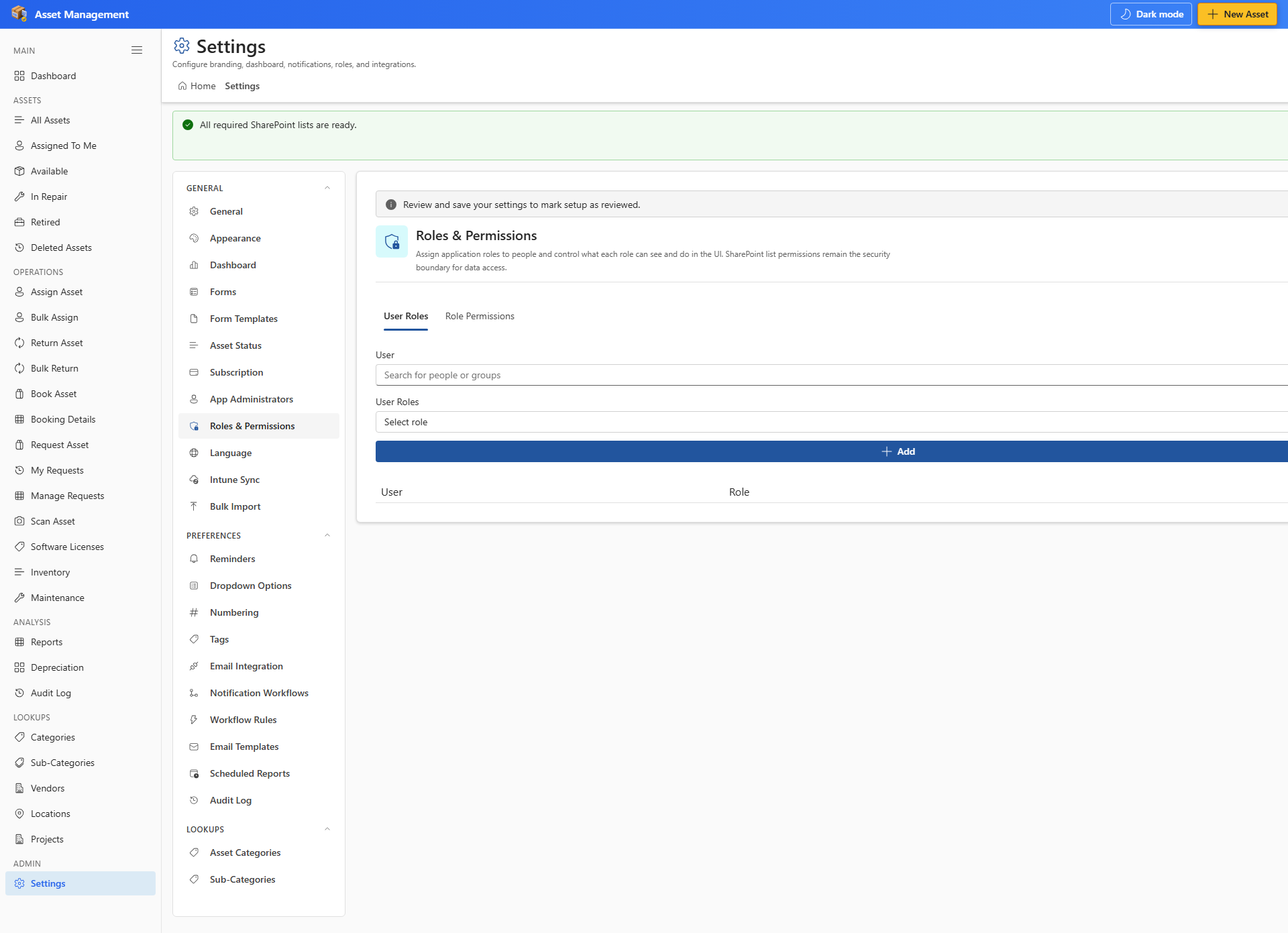Open the Select role dropdown
Screen dimensions: 1288x933
coord(832,422)
